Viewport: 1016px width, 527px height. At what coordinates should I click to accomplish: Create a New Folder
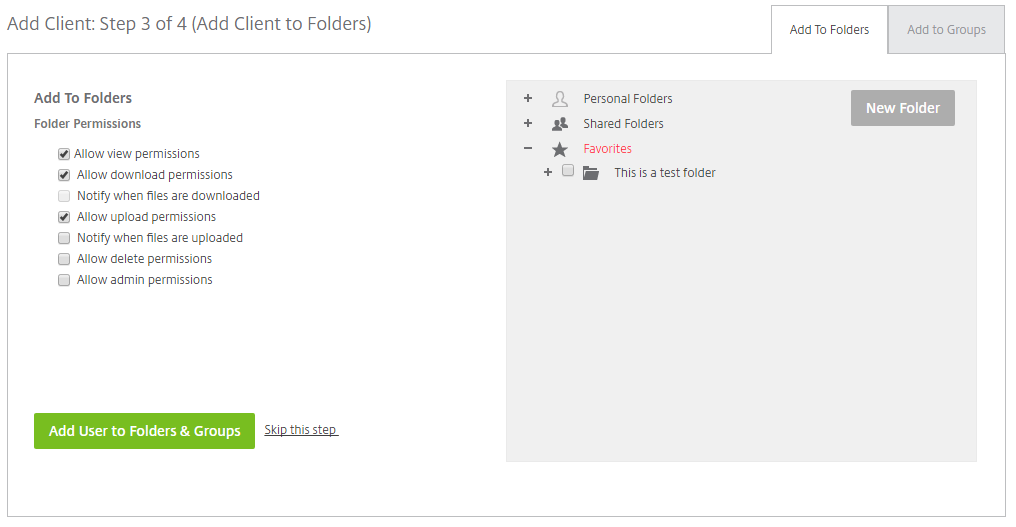903,108
